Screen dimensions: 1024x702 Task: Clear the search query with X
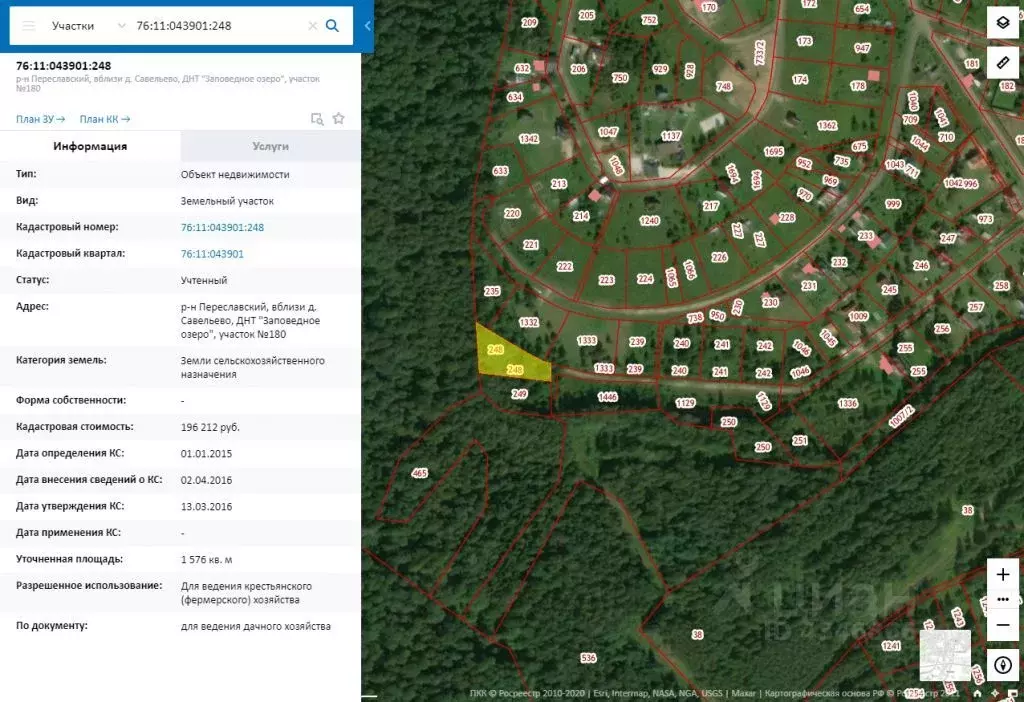[312, 25]
